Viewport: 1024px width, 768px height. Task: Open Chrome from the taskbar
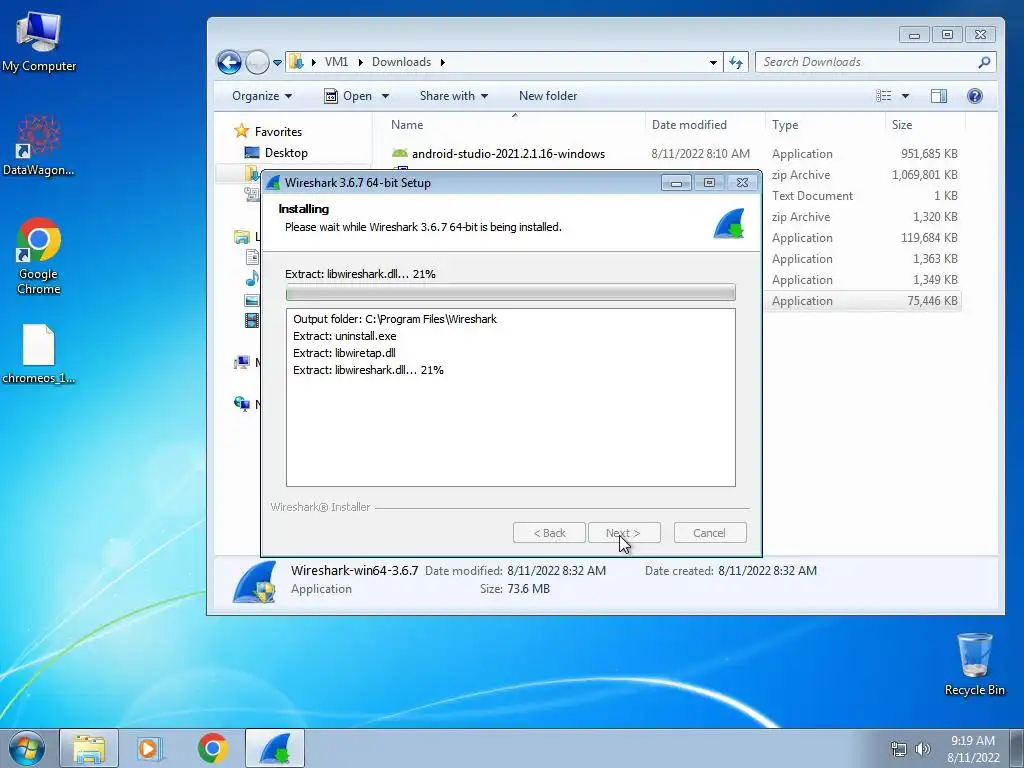point(212,748)
